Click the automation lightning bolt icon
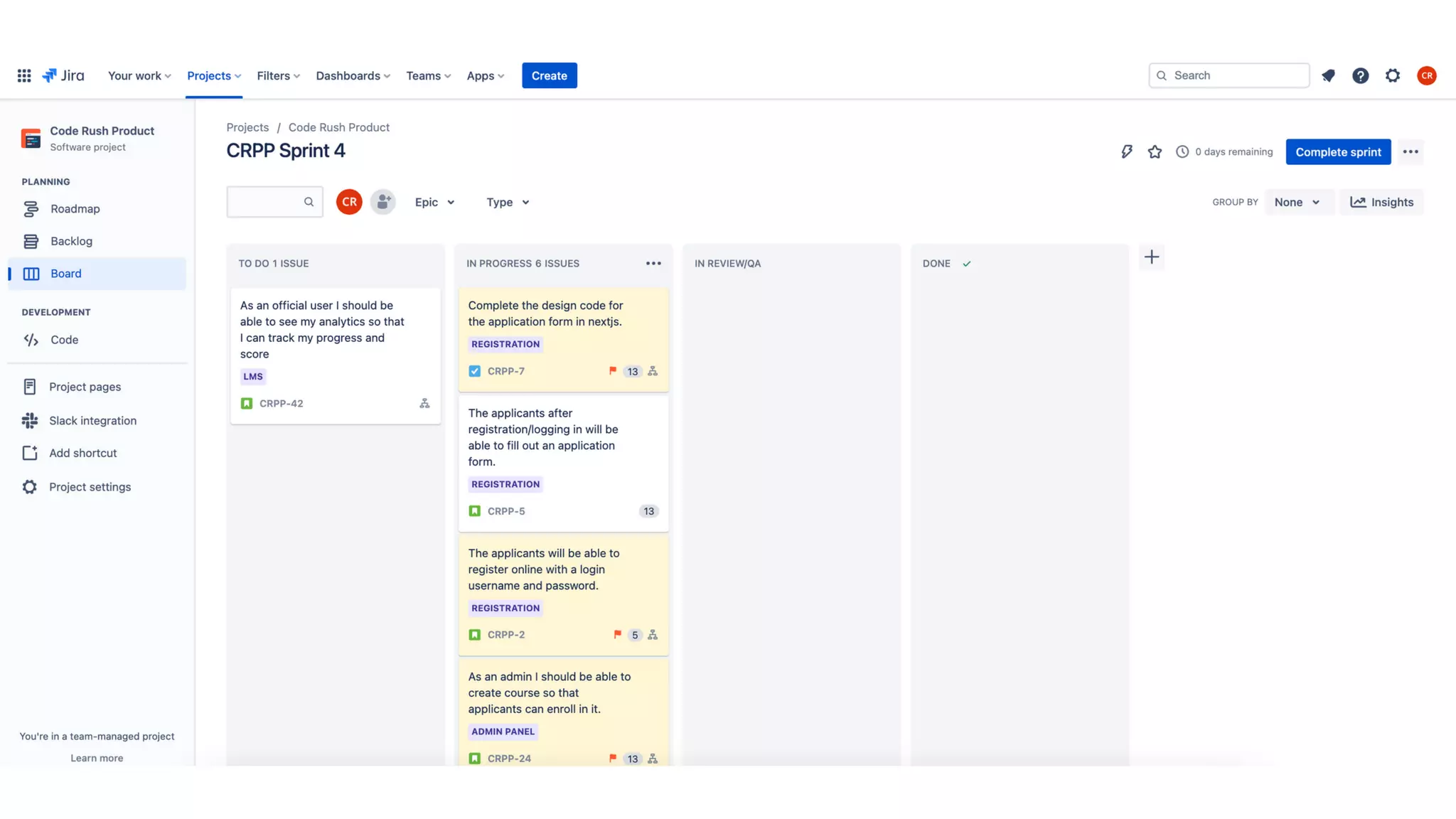Image resolution: width=1456 pixels, height=819 pixels. (x=1126, y=151)
